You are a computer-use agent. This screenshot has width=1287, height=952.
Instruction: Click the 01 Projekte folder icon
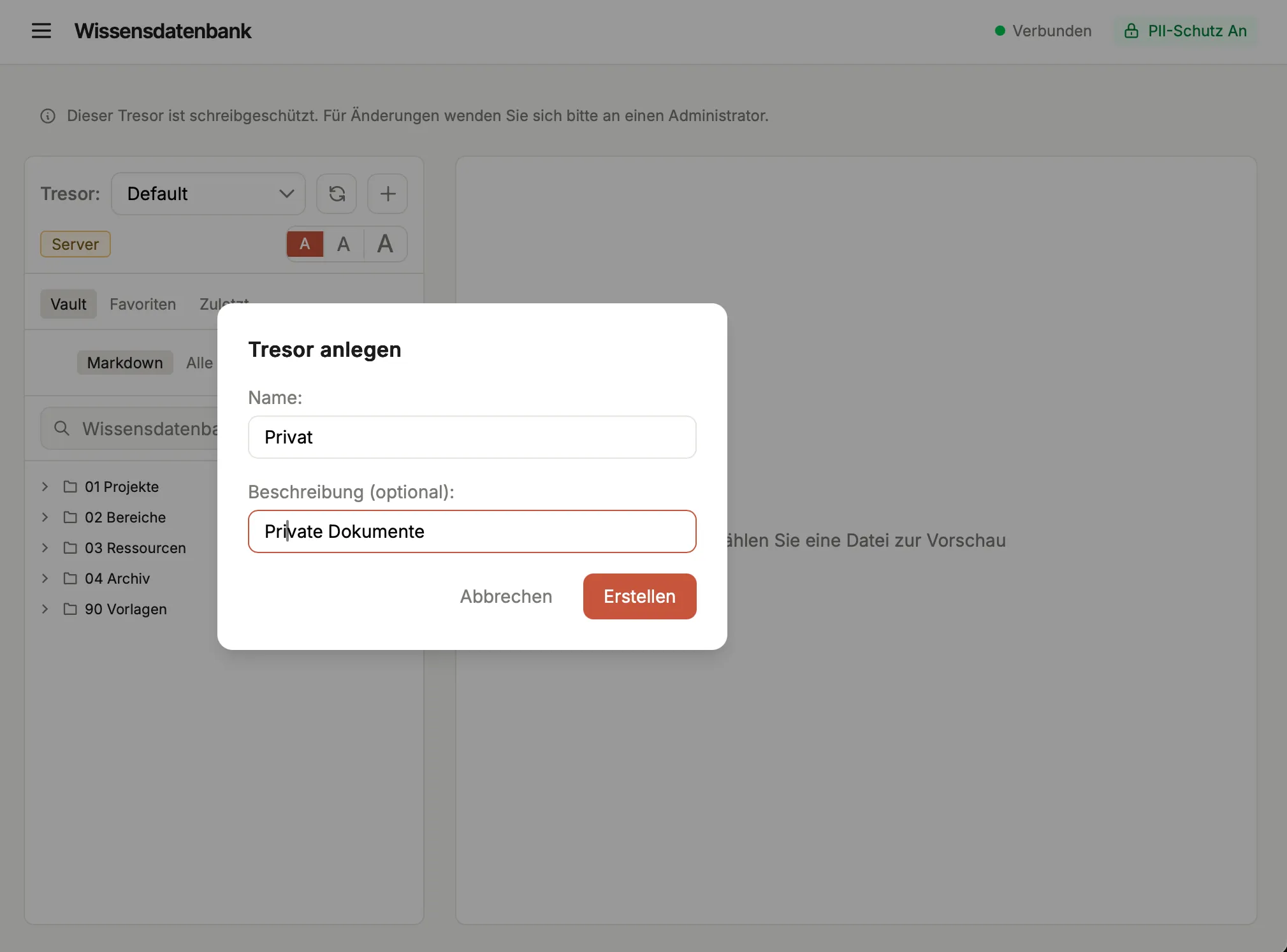pos(70,487)
